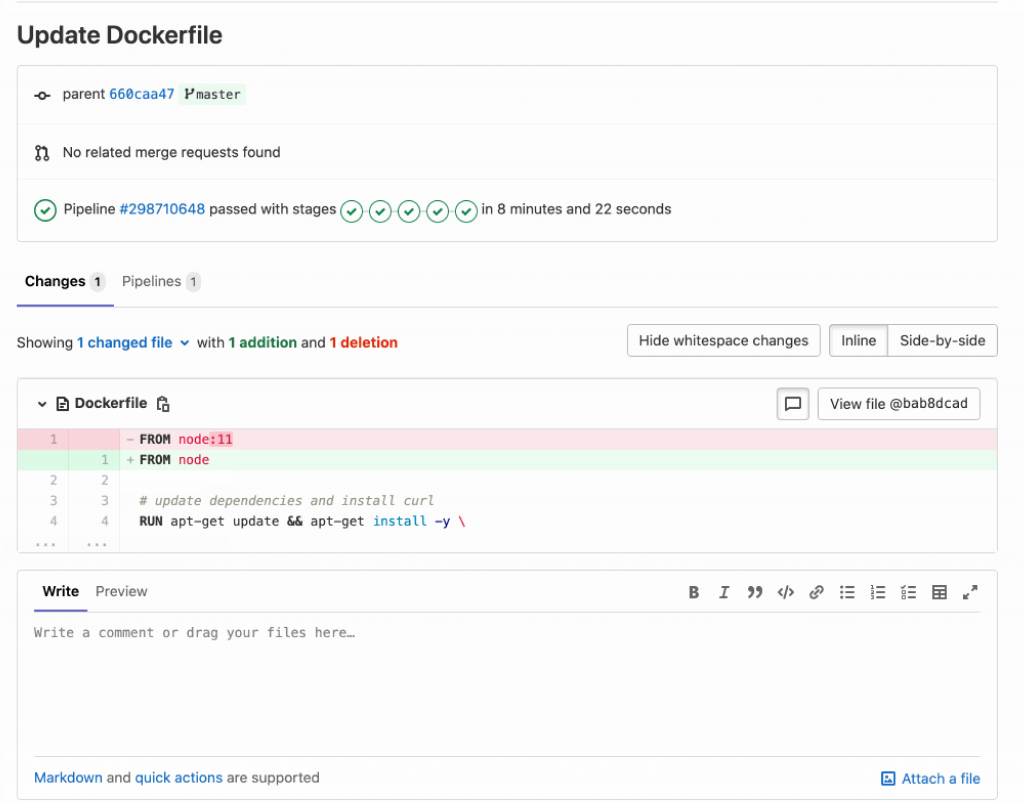Copy the Dockerfile file path
This screenshot has width=1024, height=803.
(x=164, y=404)
